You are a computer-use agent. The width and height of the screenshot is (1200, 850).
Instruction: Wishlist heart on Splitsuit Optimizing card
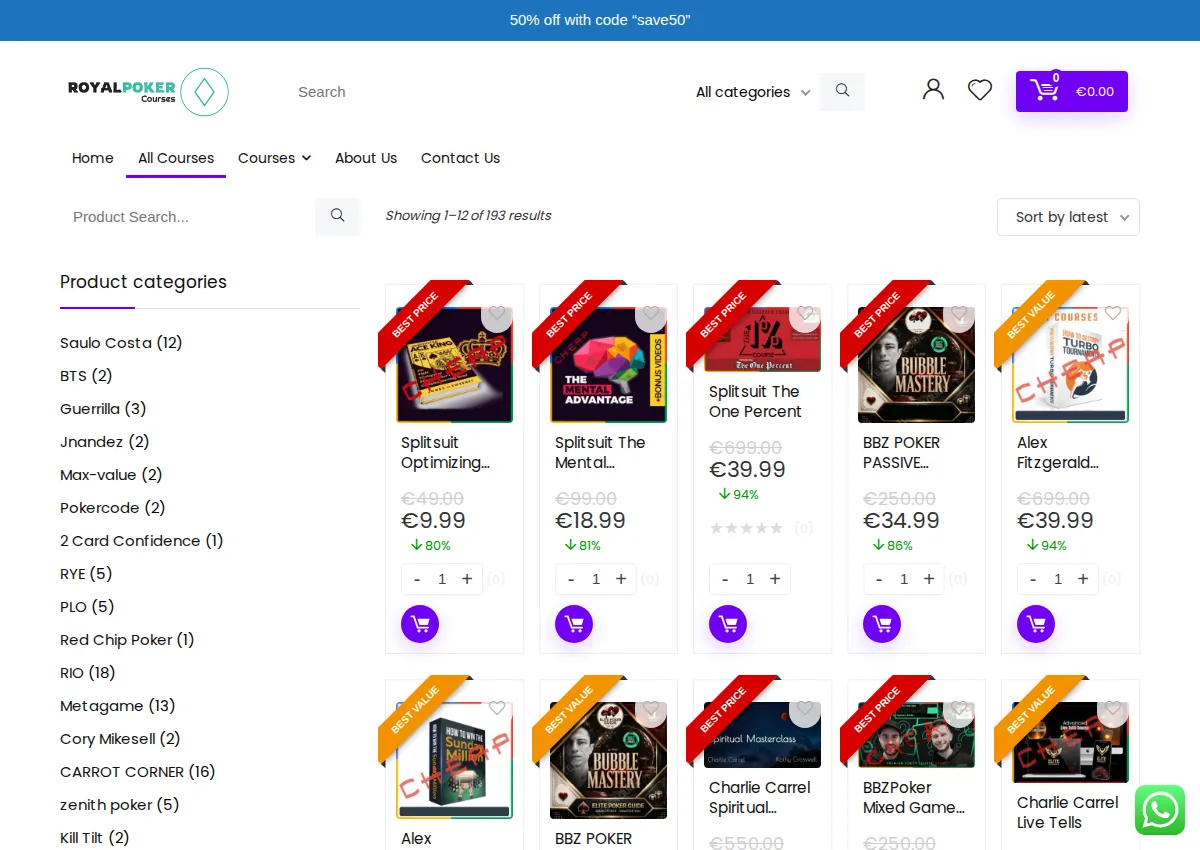pyautogui.click(x=497, y=314)
